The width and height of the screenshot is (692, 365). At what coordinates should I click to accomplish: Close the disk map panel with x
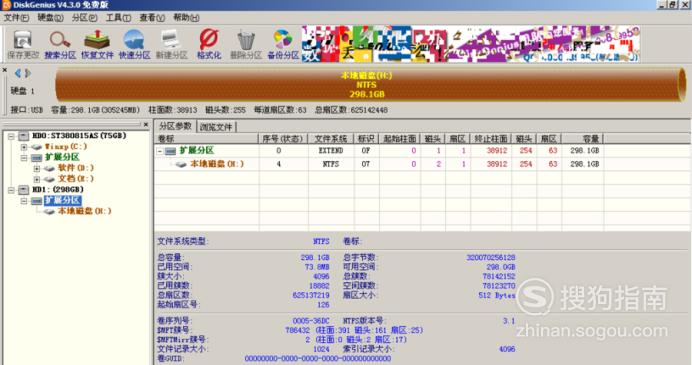pyautogui.click(x=4, y=70)
